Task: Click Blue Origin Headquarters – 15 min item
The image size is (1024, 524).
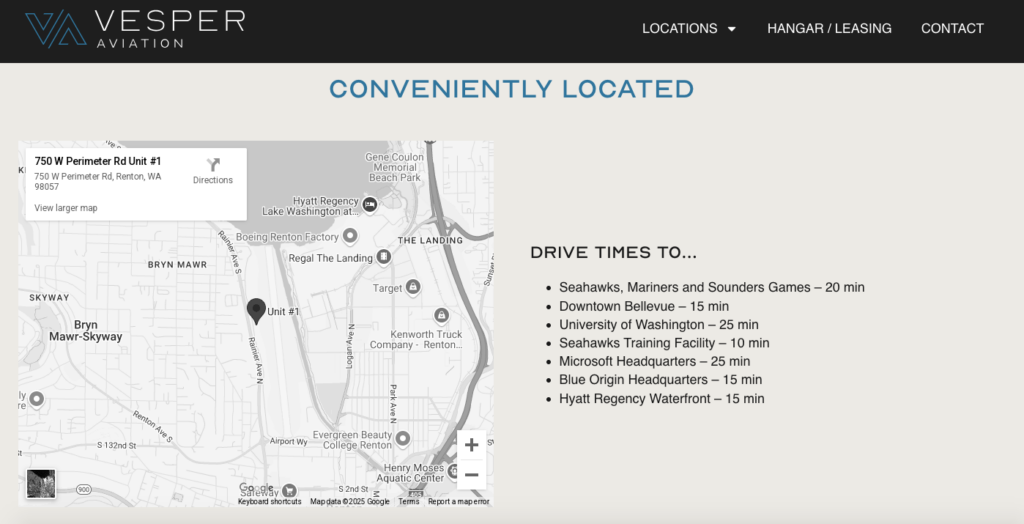Action: pos(660,380)
